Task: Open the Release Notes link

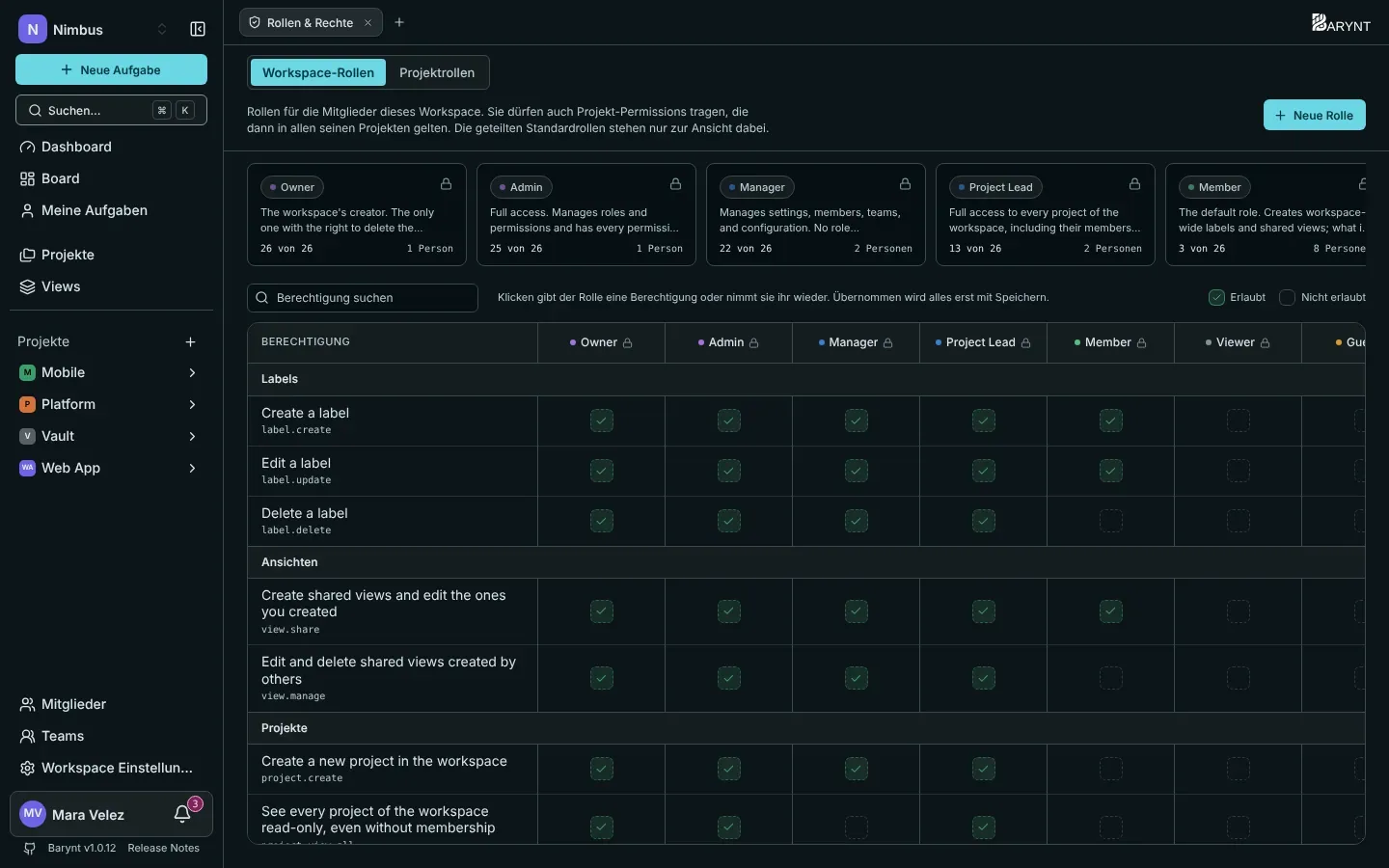Action: tap(163, 848)
